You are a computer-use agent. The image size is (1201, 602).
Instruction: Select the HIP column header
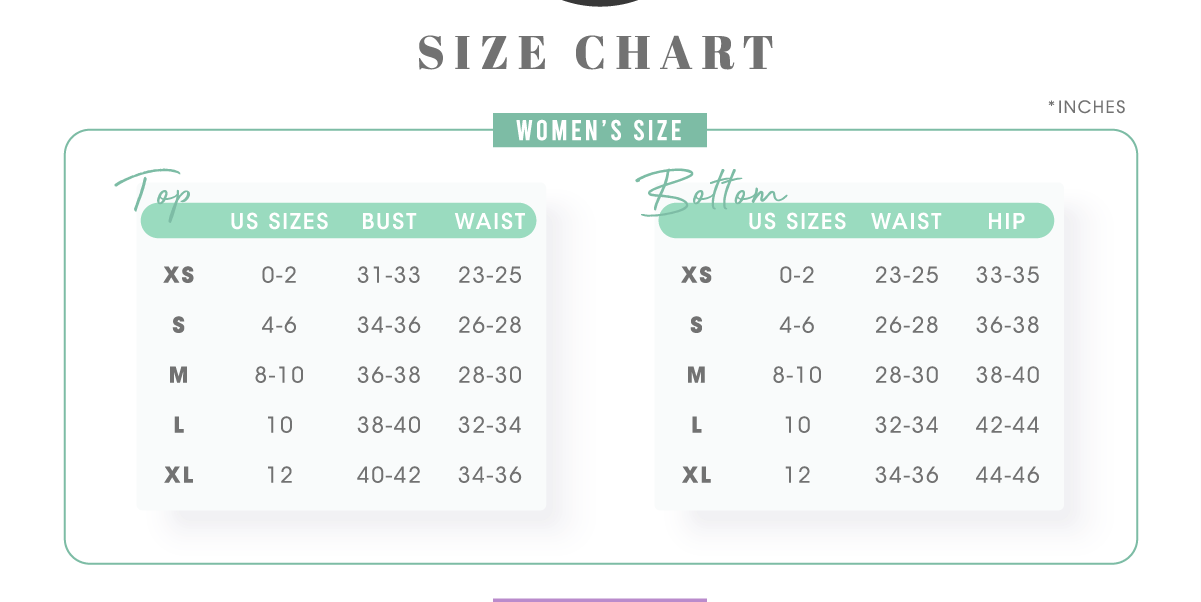(x=1006, y=221)
